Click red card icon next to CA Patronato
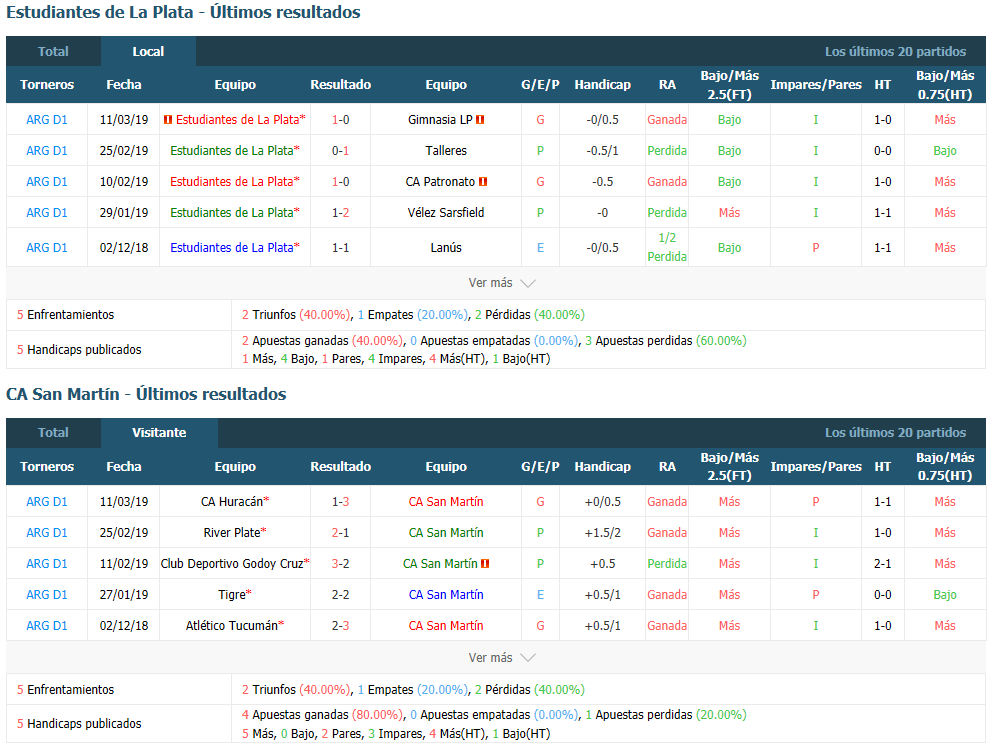Screen dimensions: 994x749 point(483,182)
